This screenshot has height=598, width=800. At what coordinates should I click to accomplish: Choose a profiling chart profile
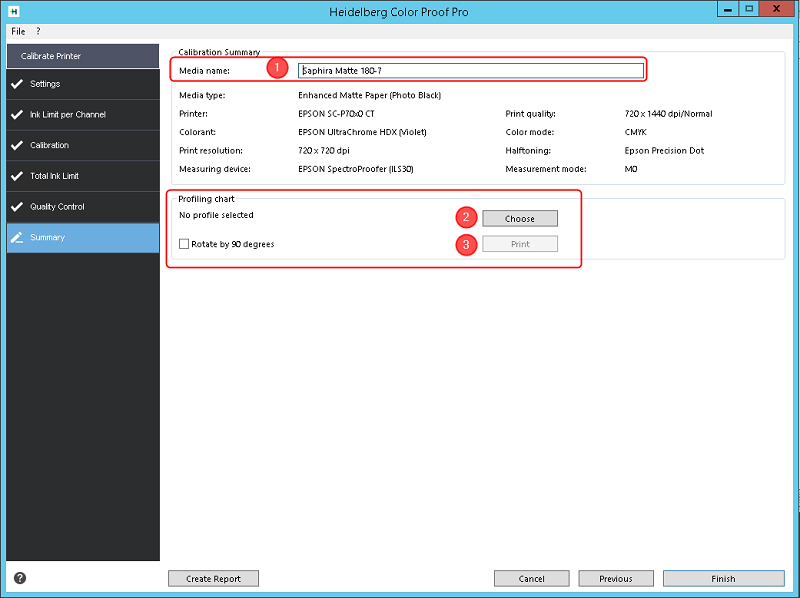coord(520,218)
